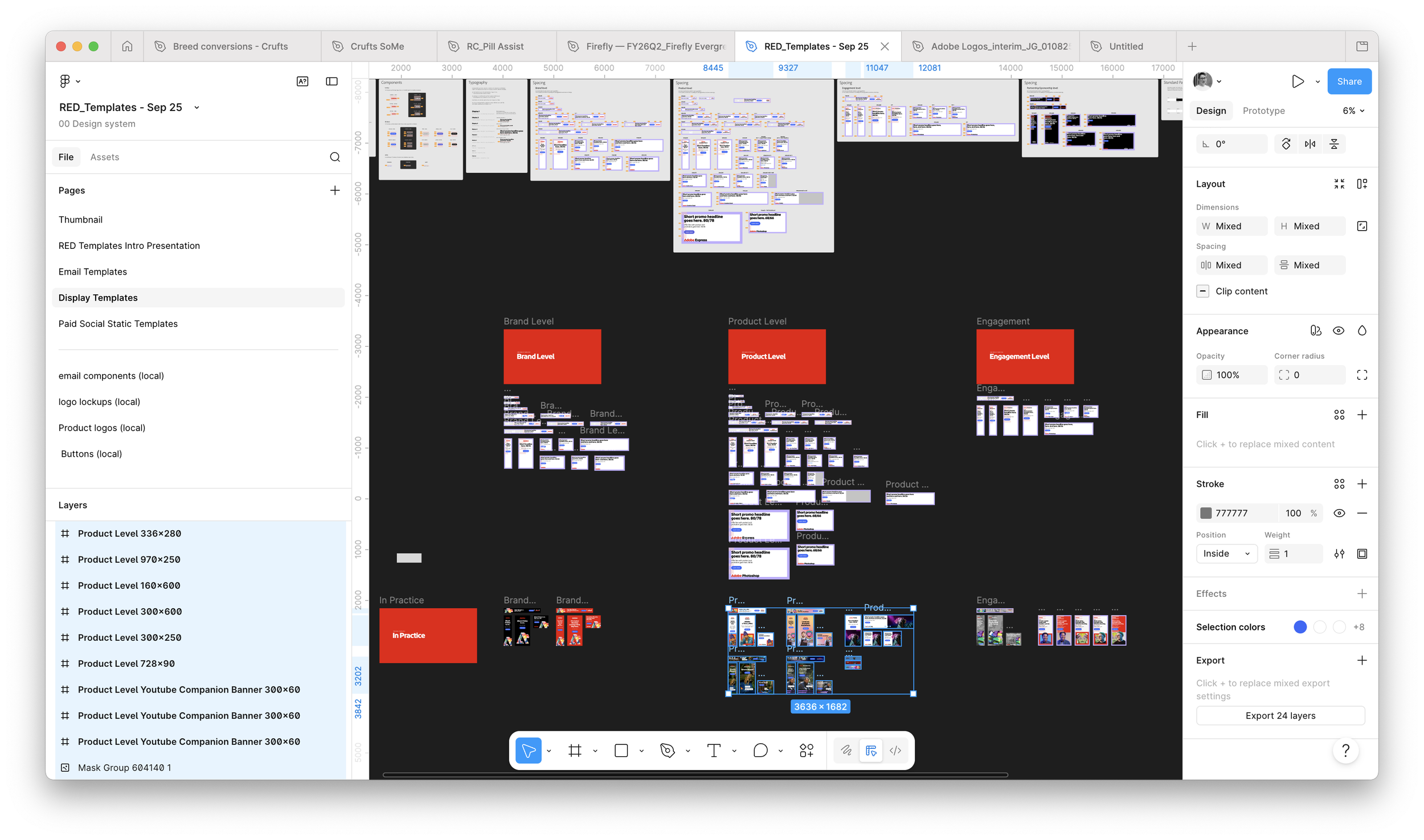Click the 777777 stroke color swatch
The image size is (1424, 840).
tap(1206, 513)
